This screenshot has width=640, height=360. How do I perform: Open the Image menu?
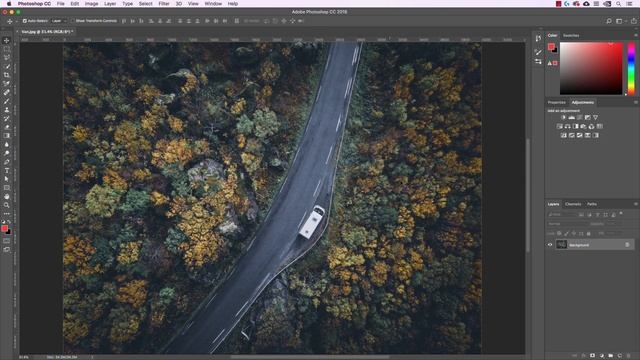tap(91, 4)
